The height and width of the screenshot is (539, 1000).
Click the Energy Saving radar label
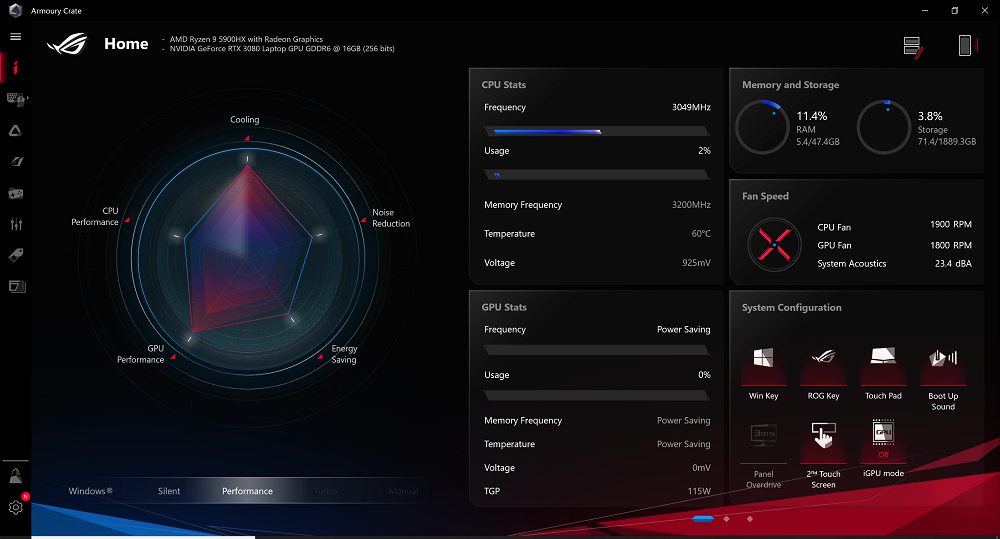344,354
